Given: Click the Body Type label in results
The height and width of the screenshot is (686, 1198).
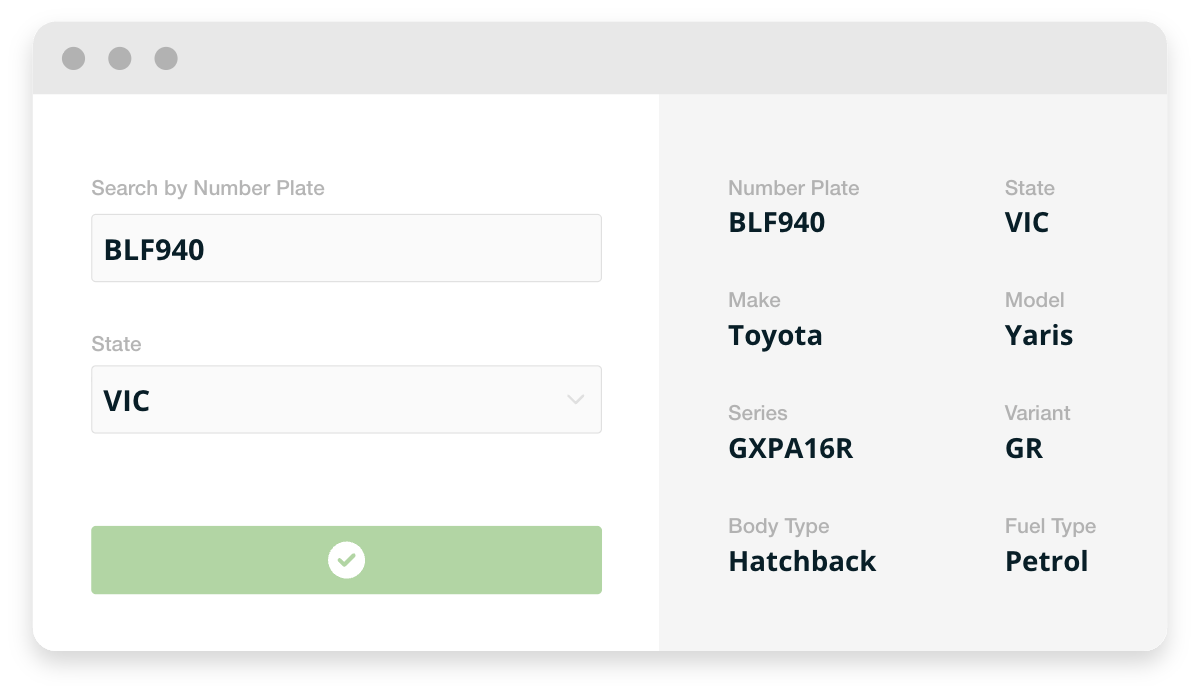Looking at the screenshot, I should click(x=778, y=526).
